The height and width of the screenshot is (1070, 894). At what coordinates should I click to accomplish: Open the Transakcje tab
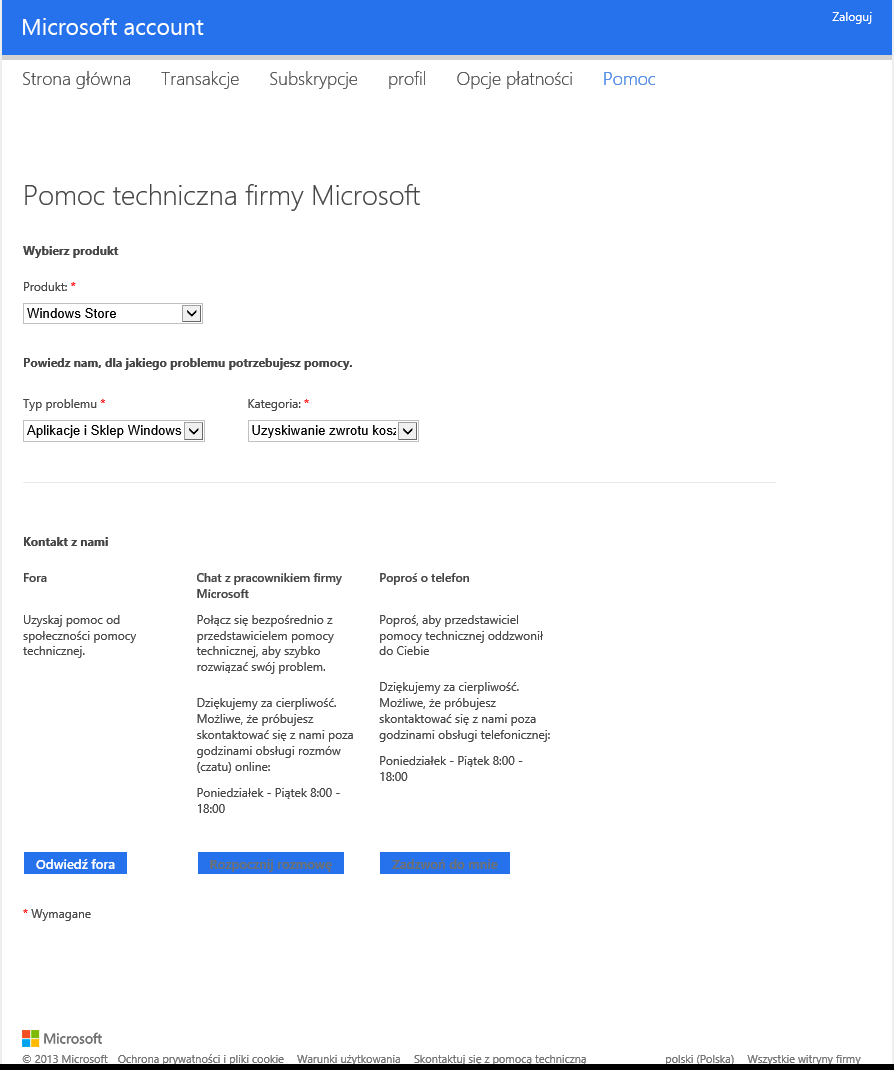[200, 79]
